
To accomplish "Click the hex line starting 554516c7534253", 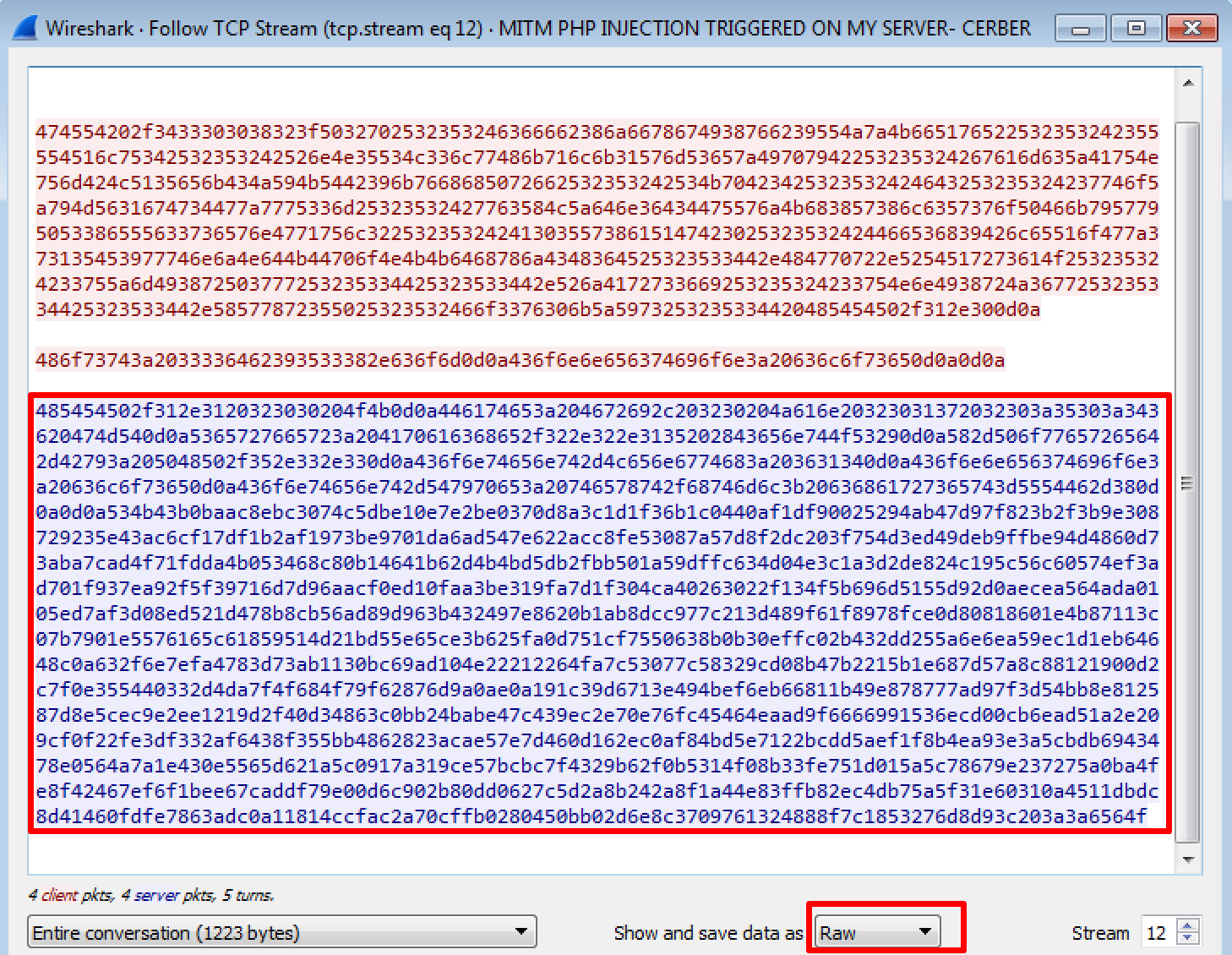I will 597,157.
